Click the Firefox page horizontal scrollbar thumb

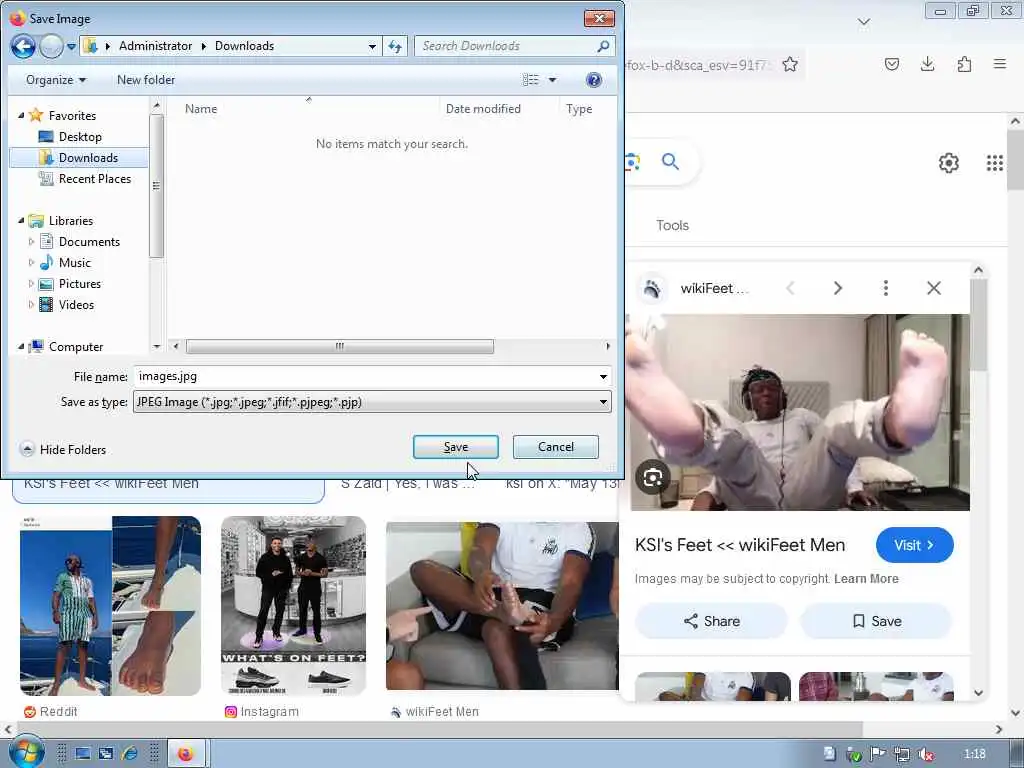tap(439, 728)
